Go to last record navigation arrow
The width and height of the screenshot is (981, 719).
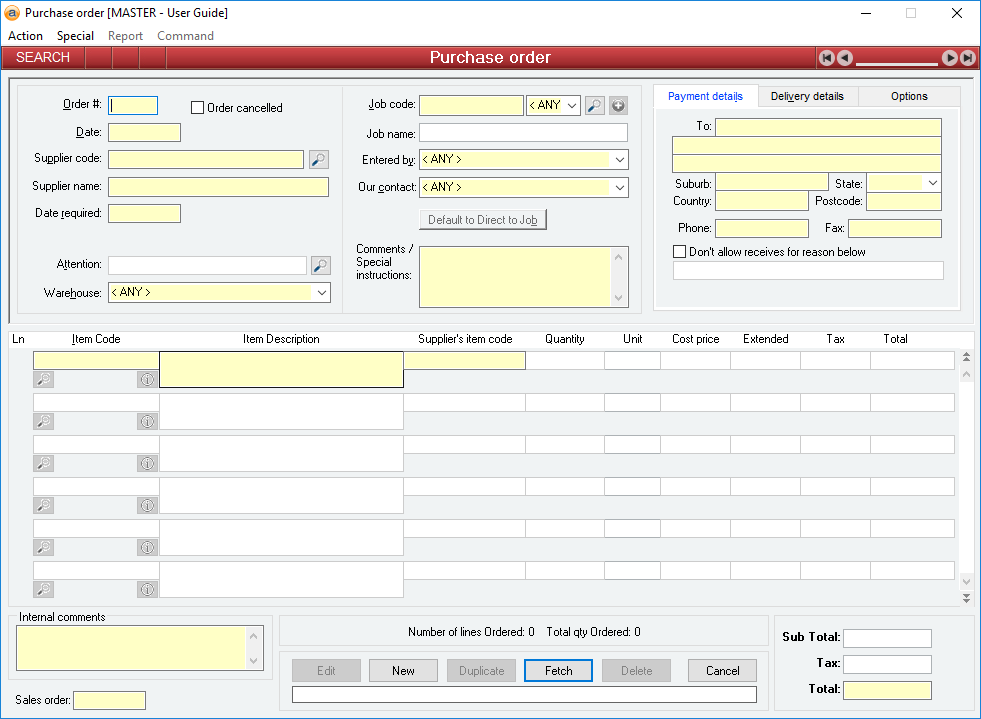click(968, 58)
